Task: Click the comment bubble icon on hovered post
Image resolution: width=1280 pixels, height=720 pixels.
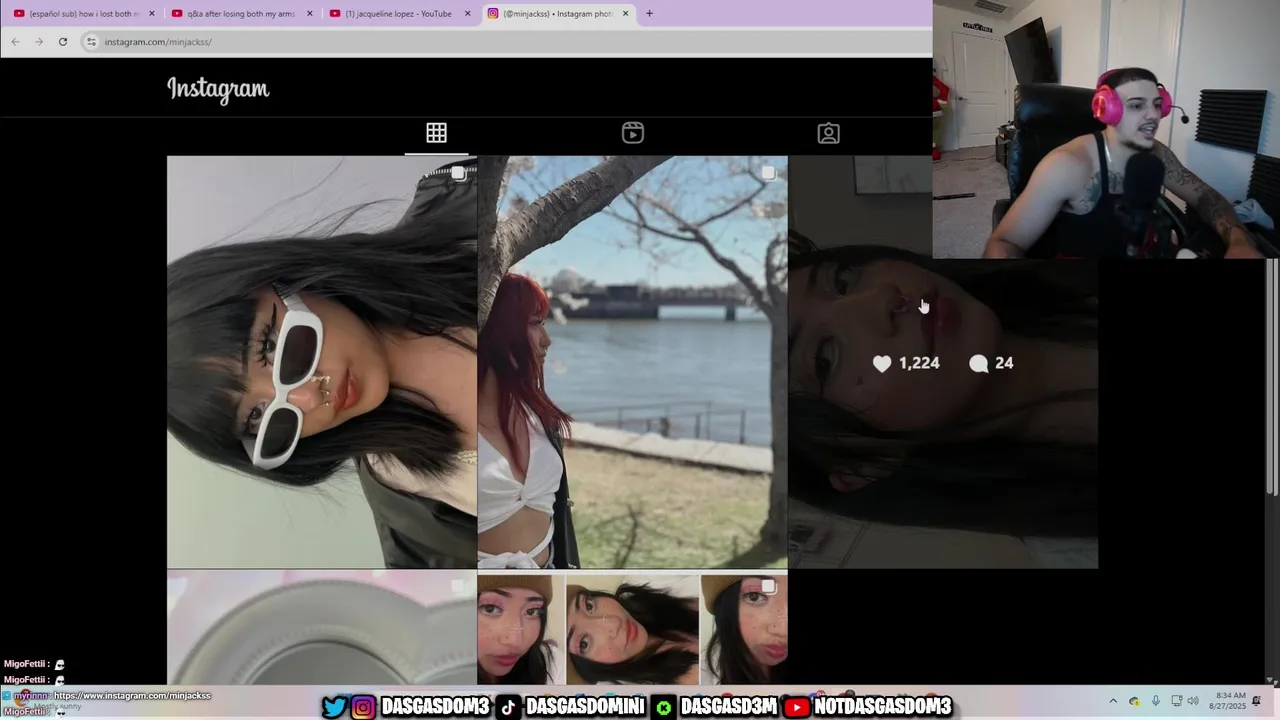Action: tap(979, 364)
